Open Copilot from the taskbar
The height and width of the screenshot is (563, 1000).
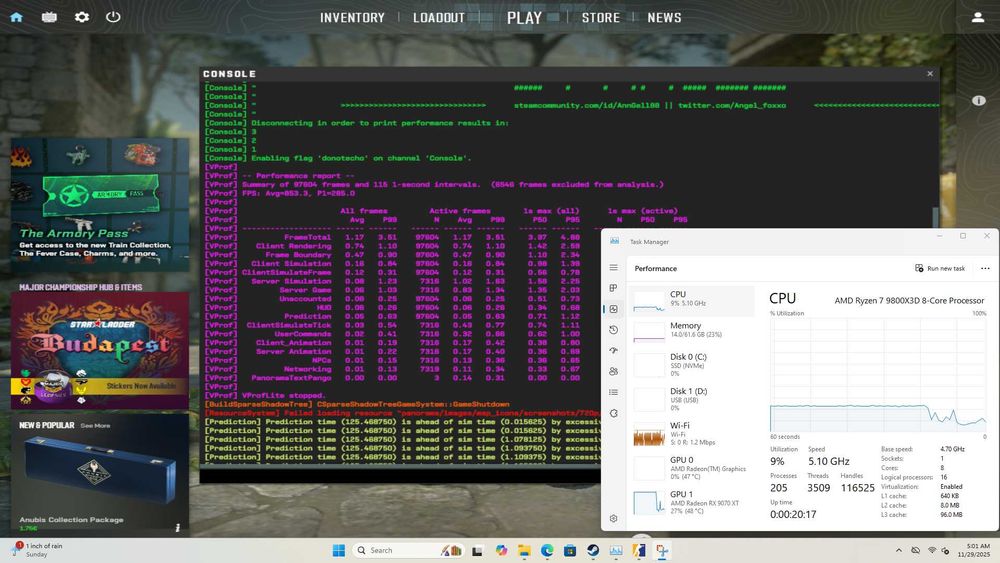(x=501, y=550)
